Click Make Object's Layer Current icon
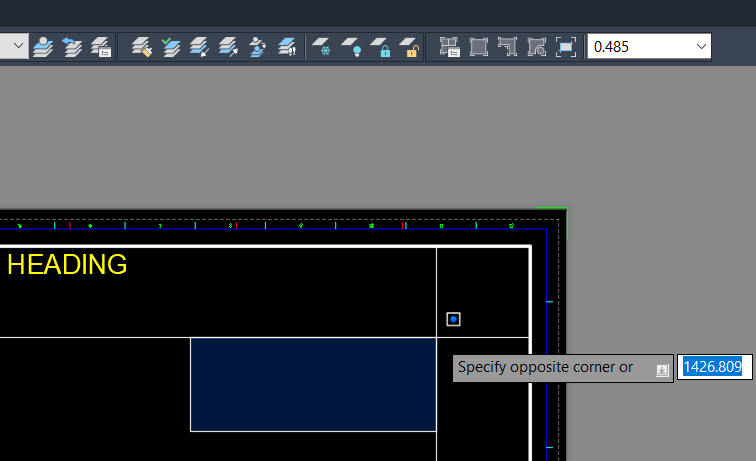Screen dimensions: 756x461 point(43,47)
